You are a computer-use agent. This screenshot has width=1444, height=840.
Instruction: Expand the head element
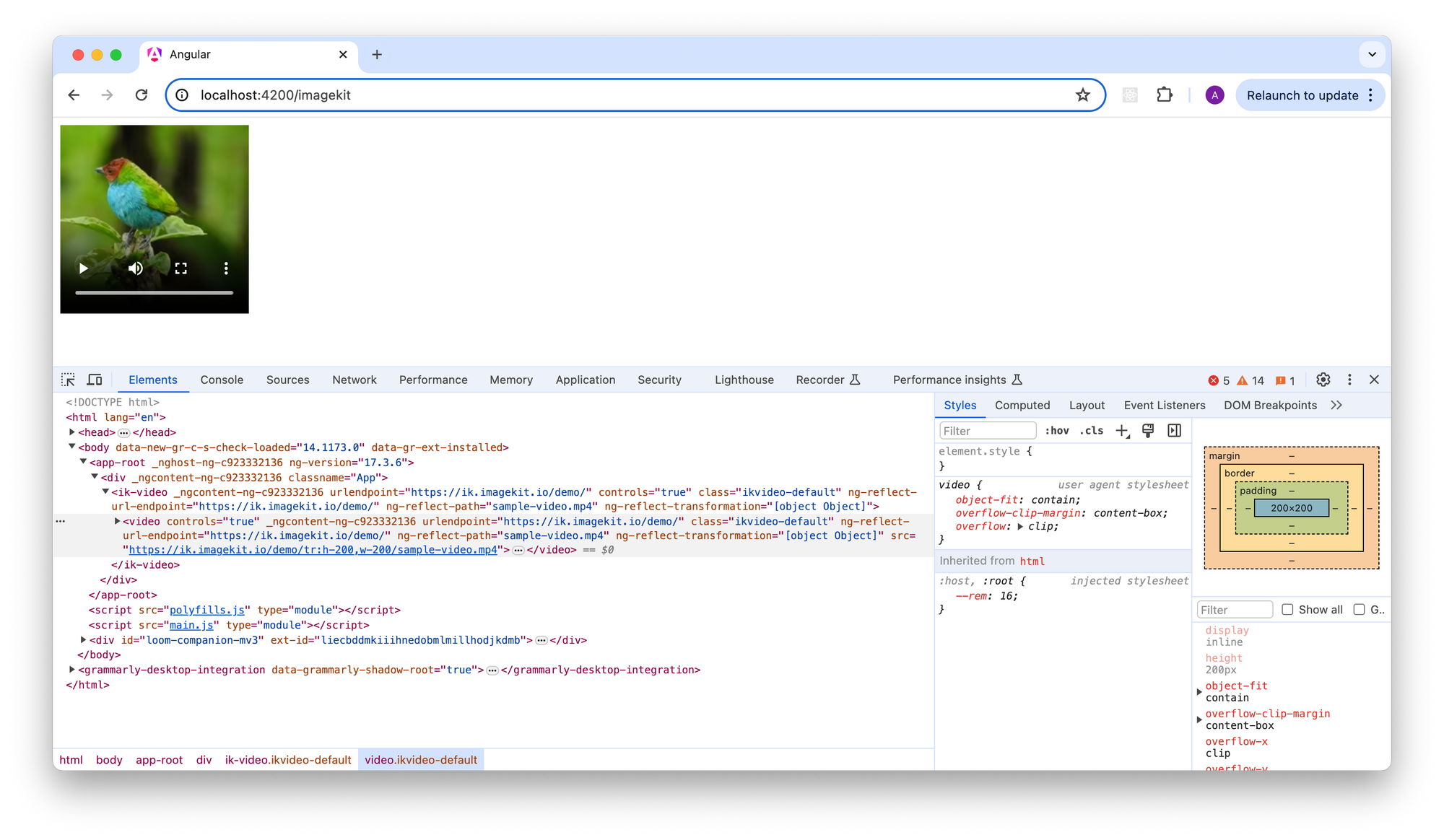coord(72,432)
